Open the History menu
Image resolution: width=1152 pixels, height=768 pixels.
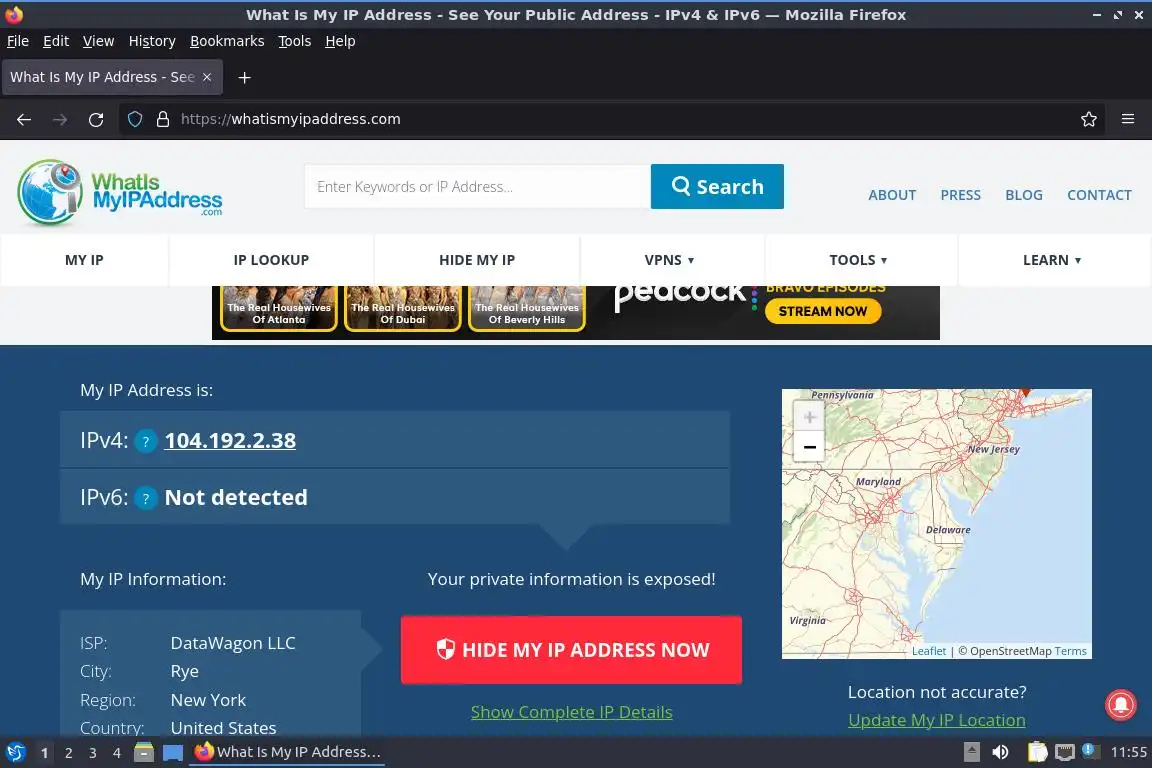[x=152, y=41]
